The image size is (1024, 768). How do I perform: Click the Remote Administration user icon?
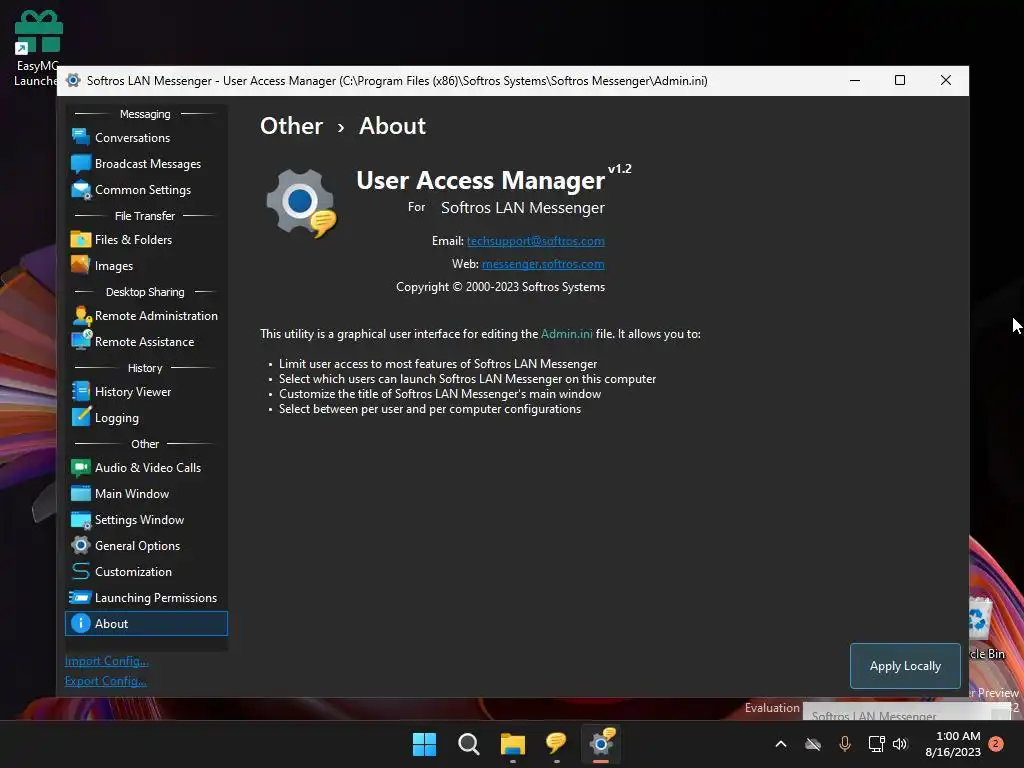tap(80, 315)
